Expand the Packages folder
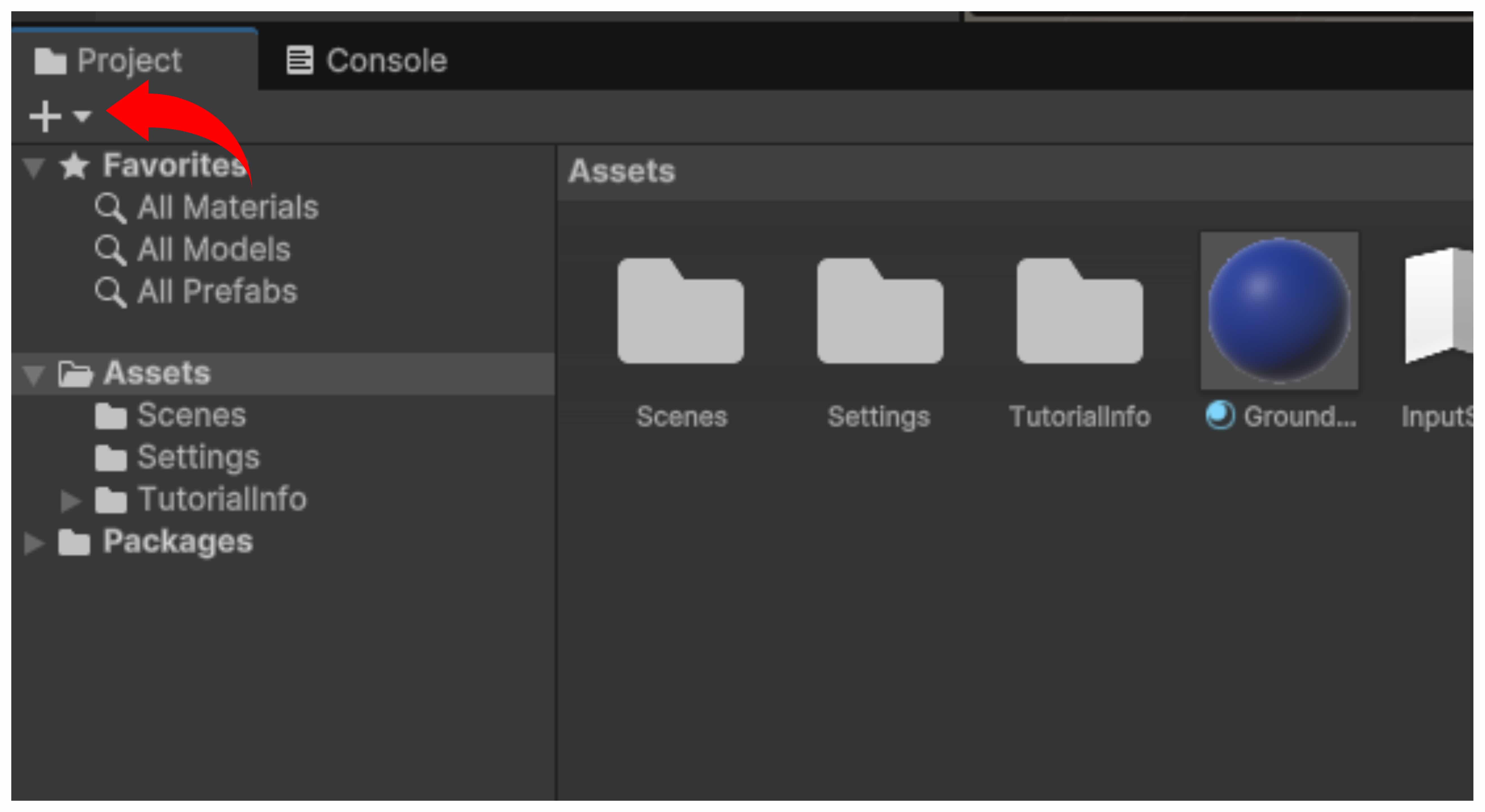 pyautogui.click(x=34, y=542)
